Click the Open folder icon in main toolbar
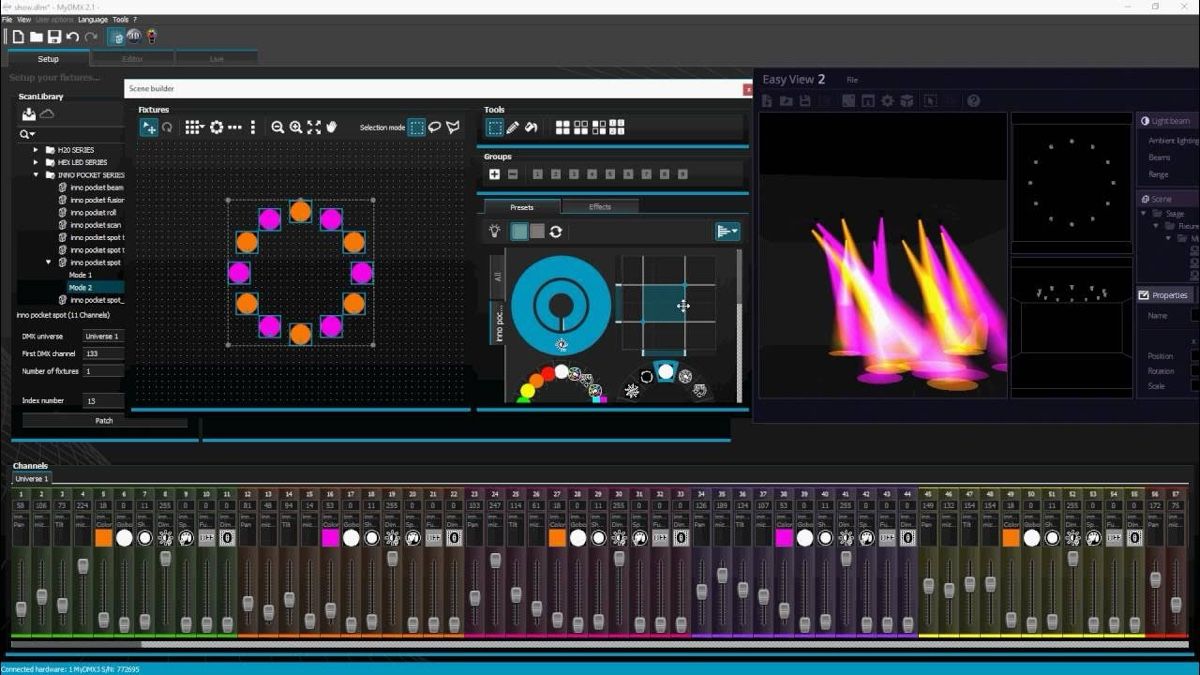1200x675 pixels. (36, 37)
